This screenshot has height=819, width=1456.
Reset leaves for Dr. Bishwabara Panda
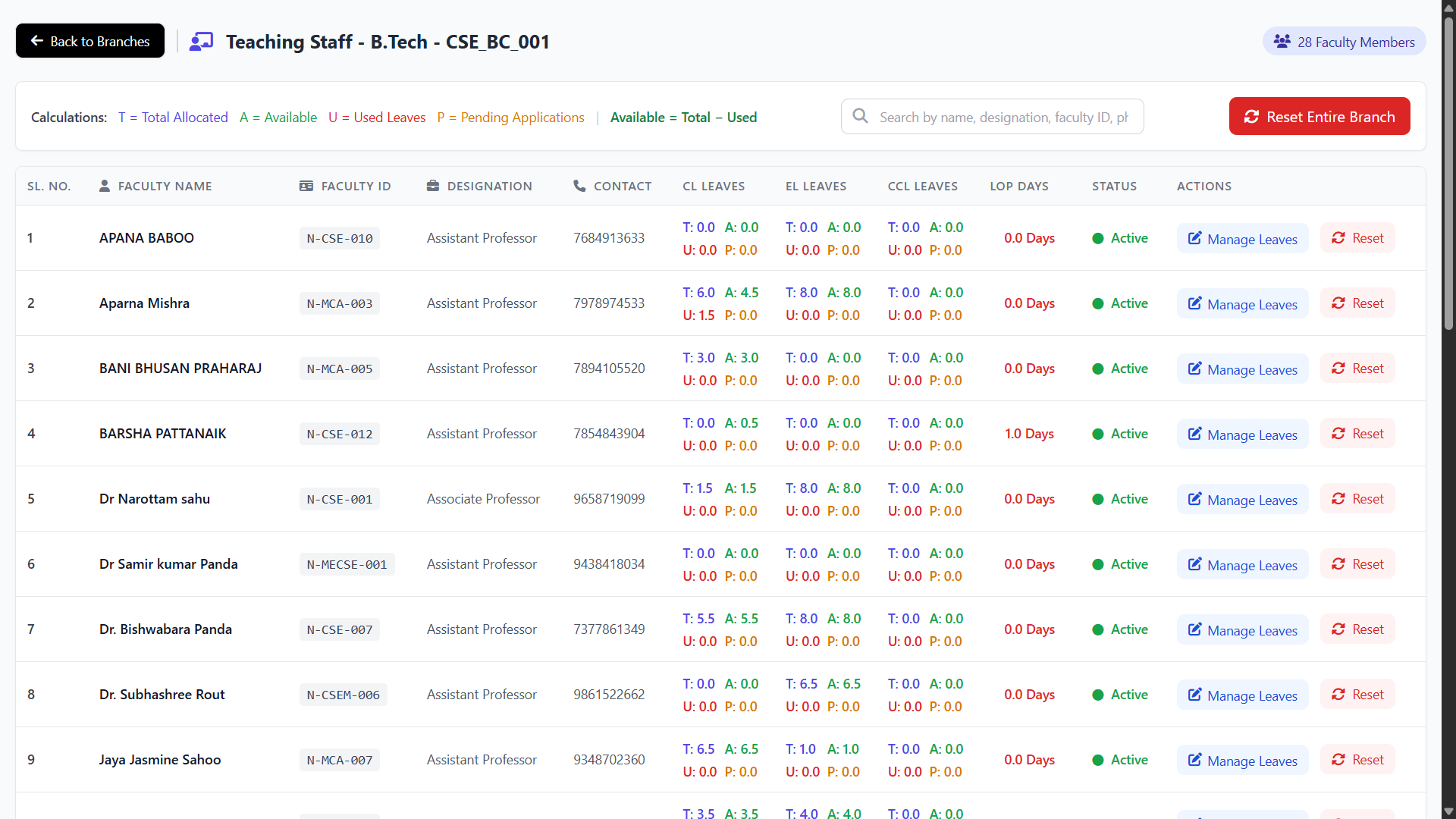[x=1357, y=629]
